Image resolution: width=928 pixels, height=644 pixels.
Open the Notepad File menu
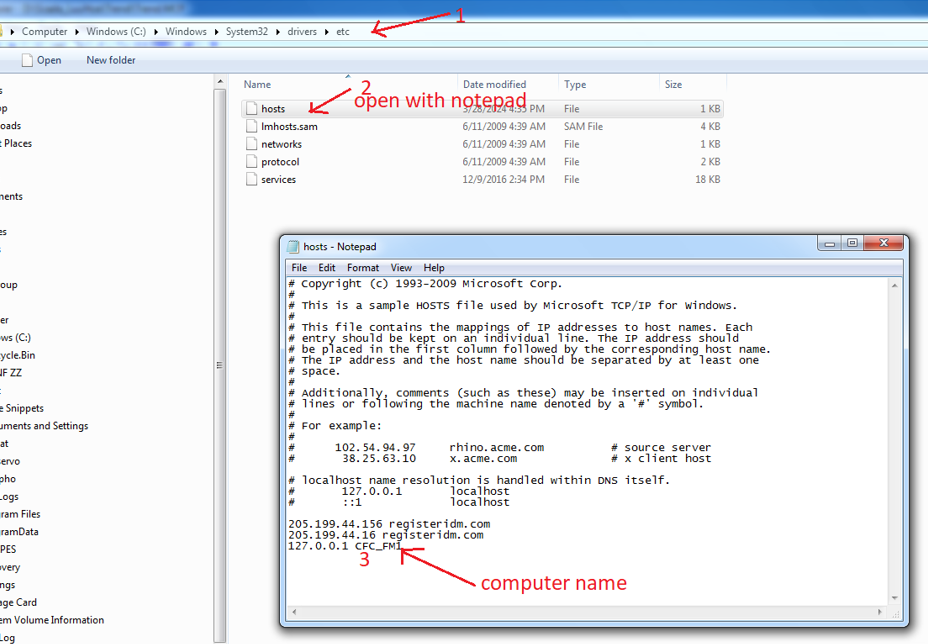299,268
